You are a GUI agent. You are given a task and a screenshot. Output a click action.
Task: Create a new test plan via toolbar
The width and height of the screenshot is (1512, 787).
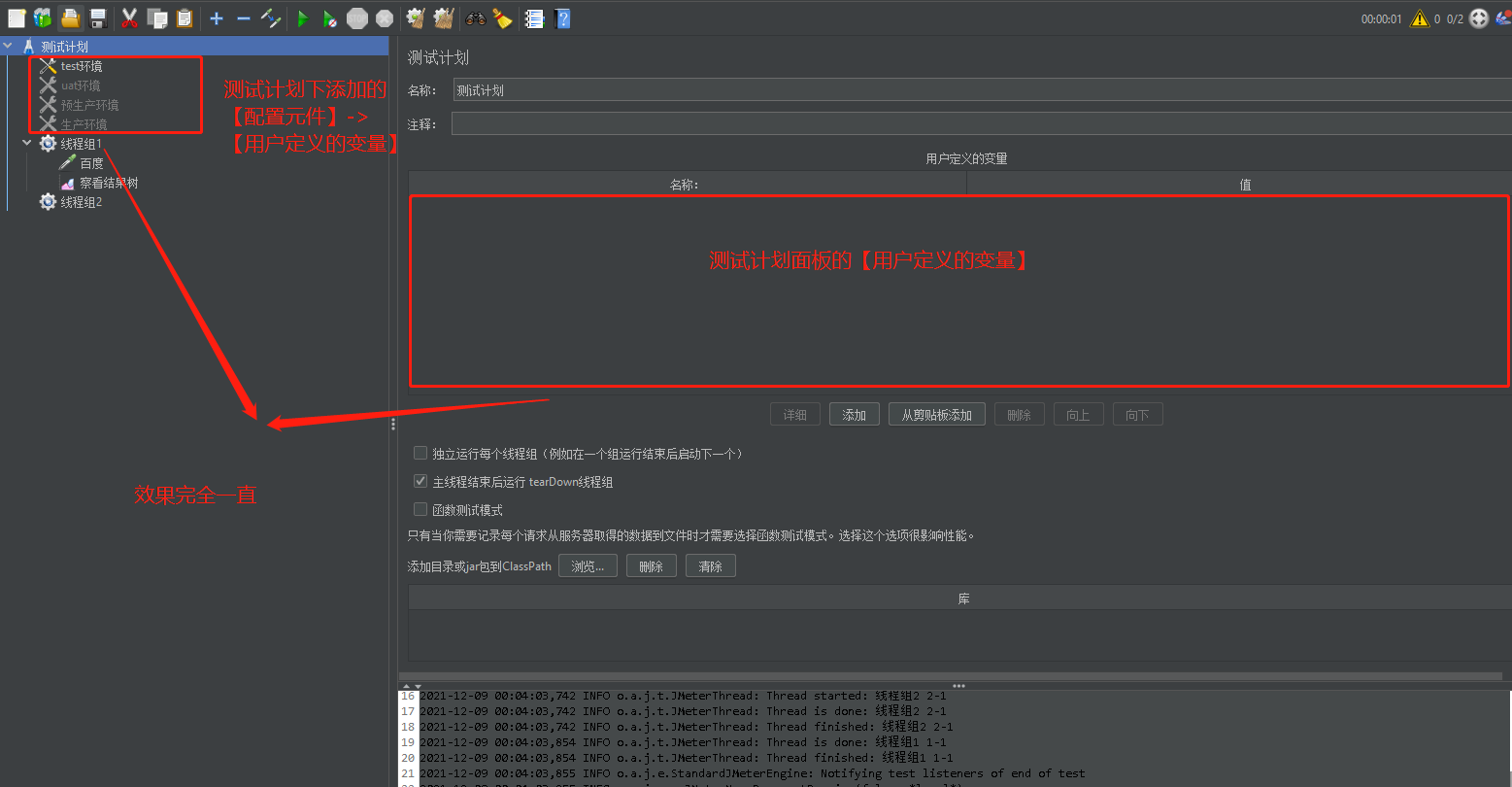tap(17, 17)
